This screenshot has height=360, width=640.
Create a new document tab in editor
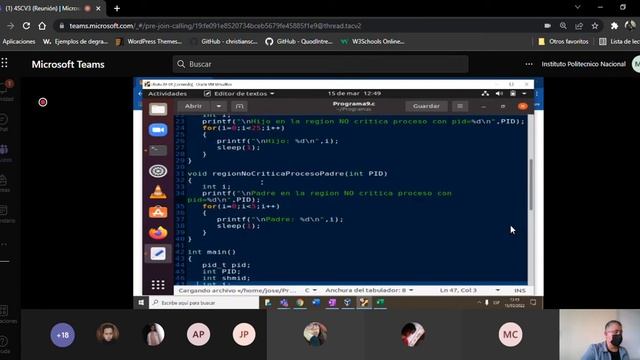tap(240, 107)
